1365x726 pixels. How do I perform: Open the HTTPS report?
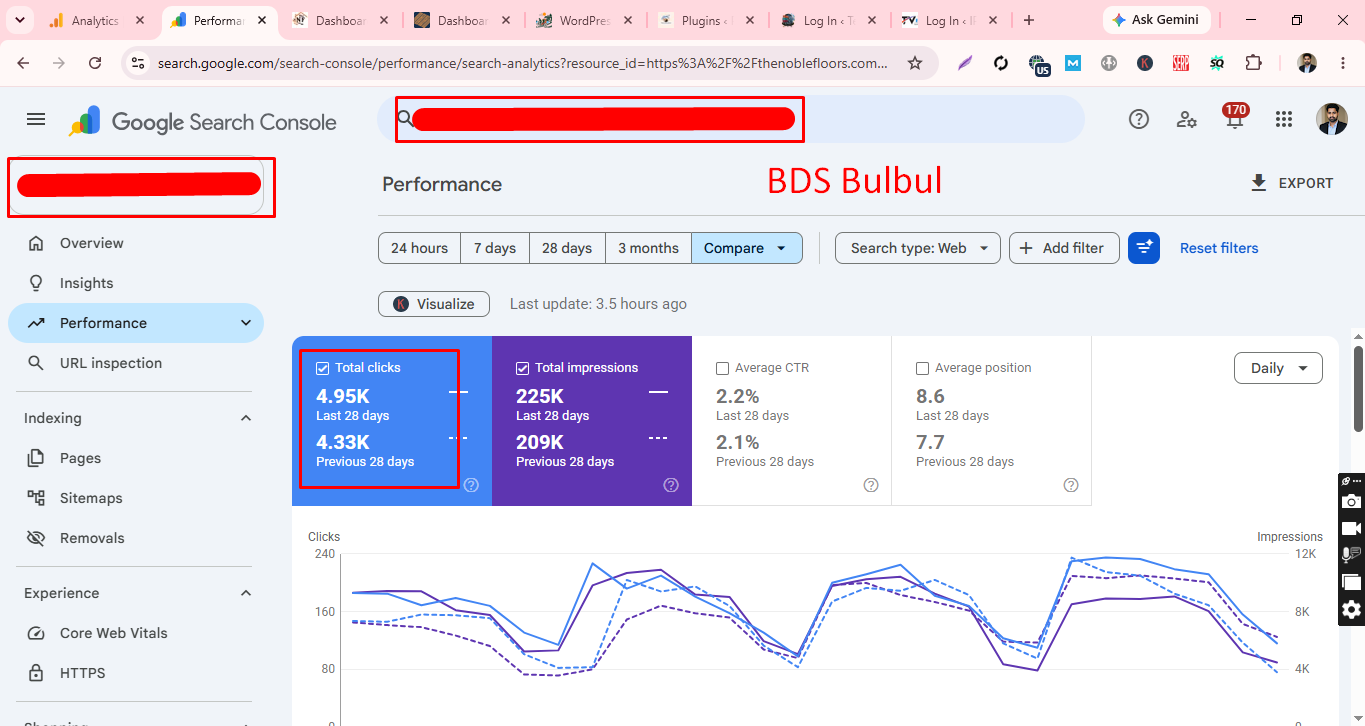[x=136, y=673]
